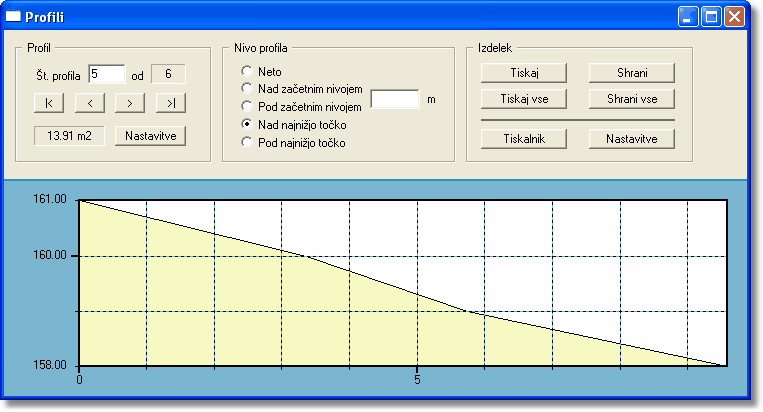Open Nastavitve in the Izdelek group

(631, 139)
